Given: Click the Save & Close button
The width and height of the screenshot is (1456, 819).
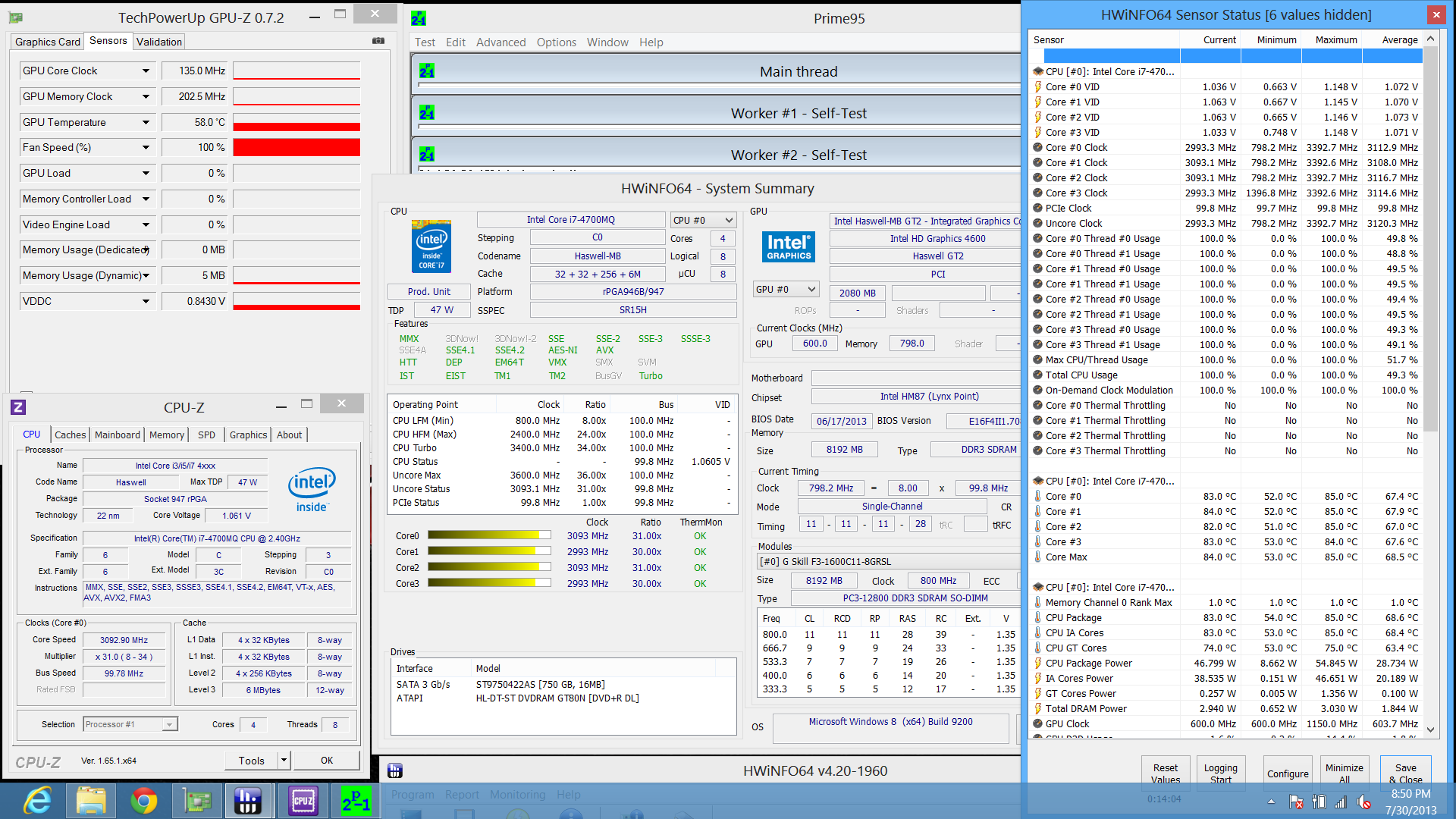Looking at the screenshot, I should click(1405, 773).
